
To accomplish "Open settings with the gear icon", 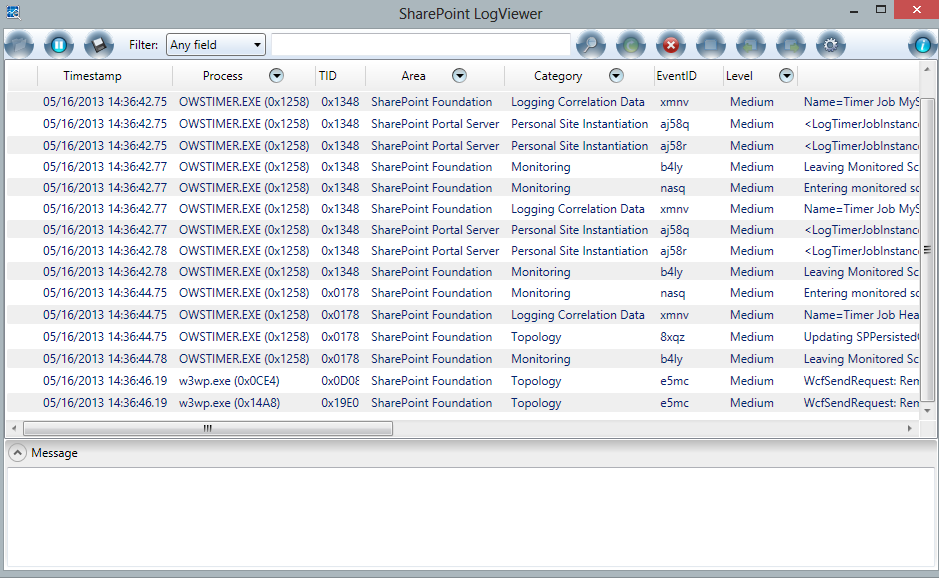I will pyautogui.click(x=830, y=45).
